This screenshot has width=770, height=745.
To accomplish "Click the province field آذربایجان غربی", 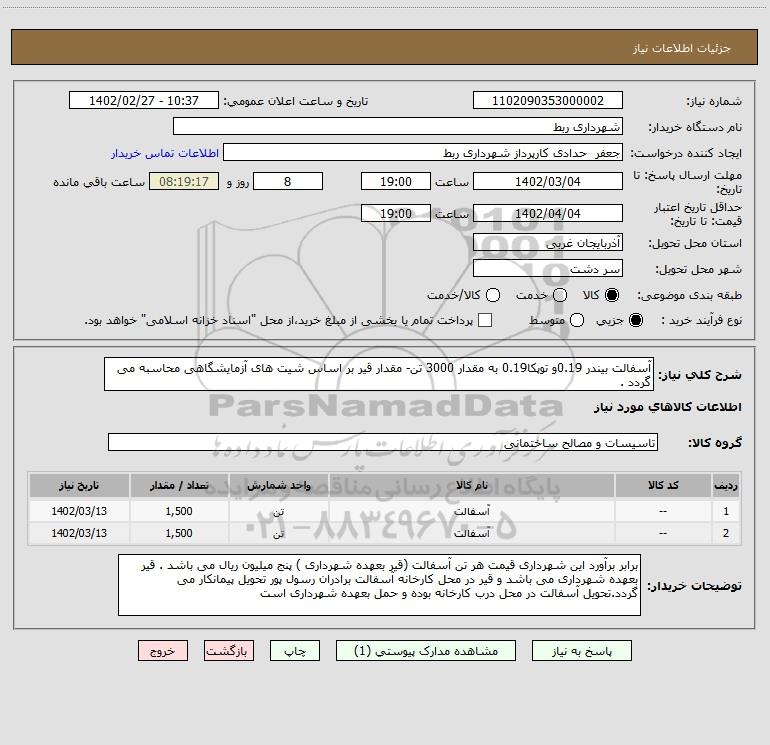I will click(548, 242).
